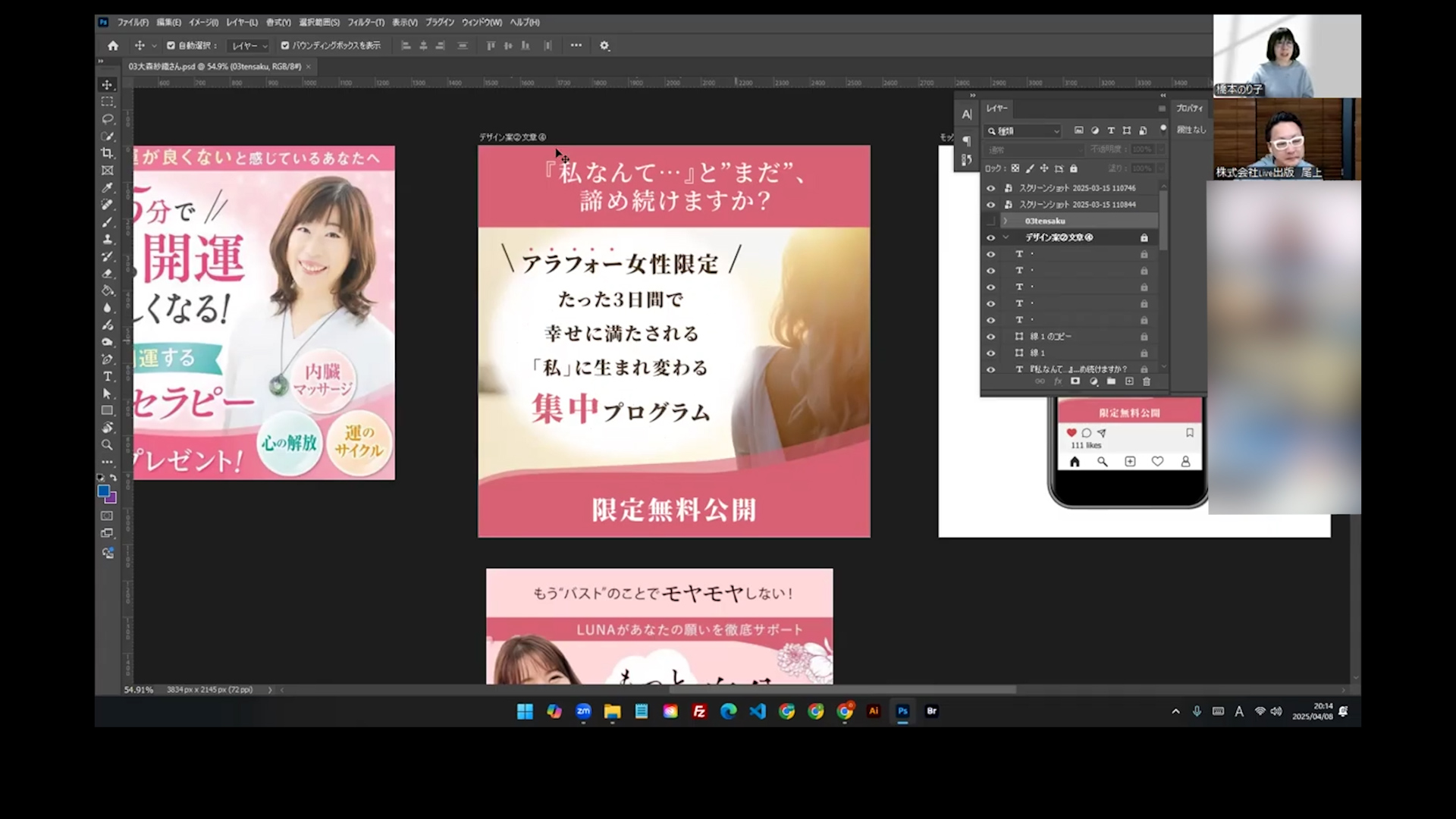Go to the Photoshop Home screen
This screenshot has width=1456, height=819.
(x=113, y=45)
